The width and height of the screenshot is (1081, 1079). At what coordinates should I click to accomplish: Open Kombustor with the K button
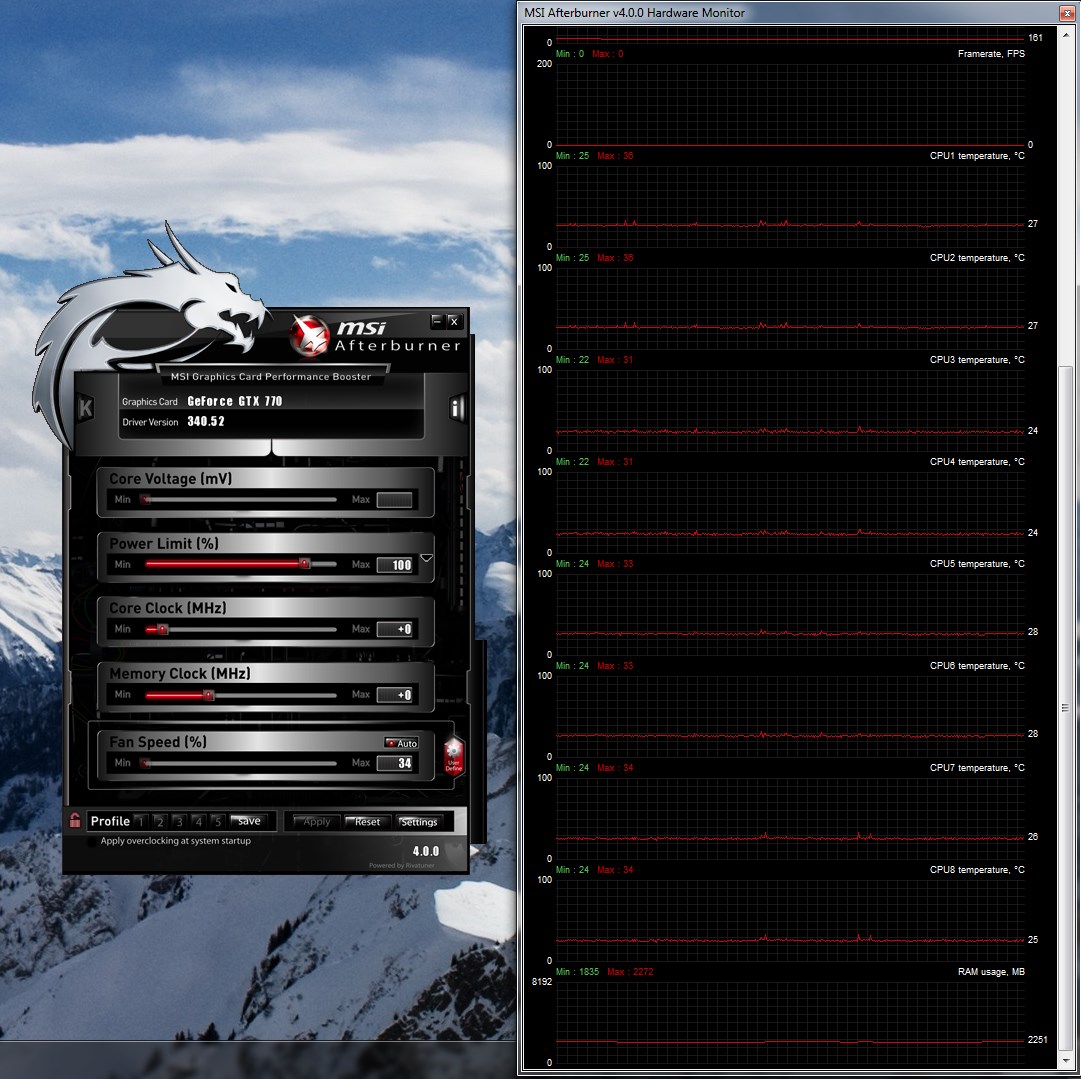(85, 407)
